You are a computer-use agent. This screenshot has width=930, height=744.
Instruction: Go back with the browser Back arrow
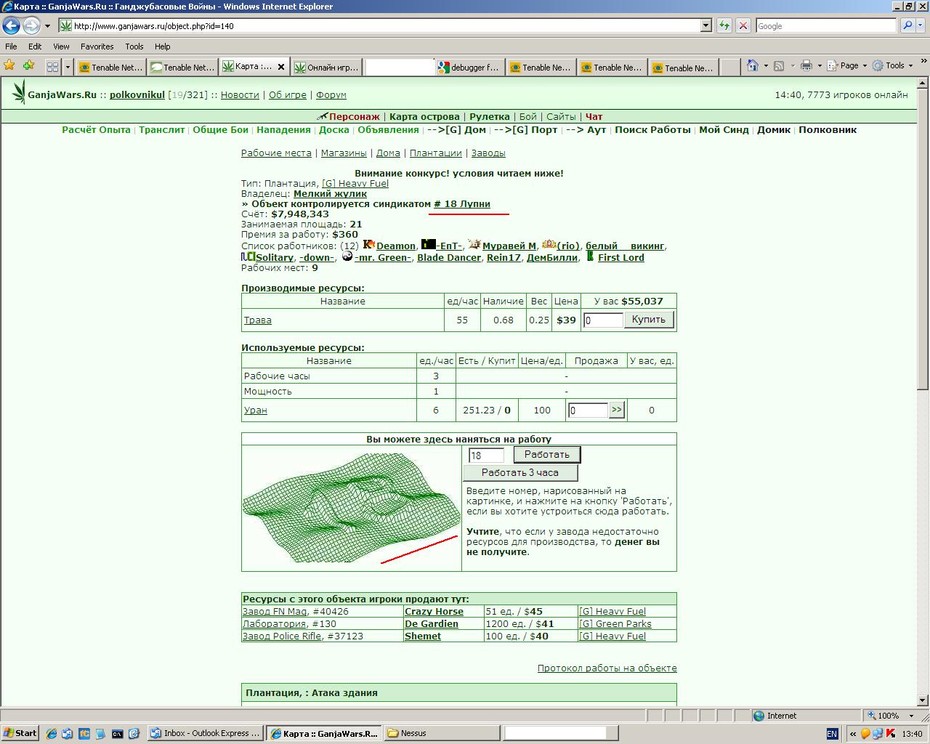[11, 26]
